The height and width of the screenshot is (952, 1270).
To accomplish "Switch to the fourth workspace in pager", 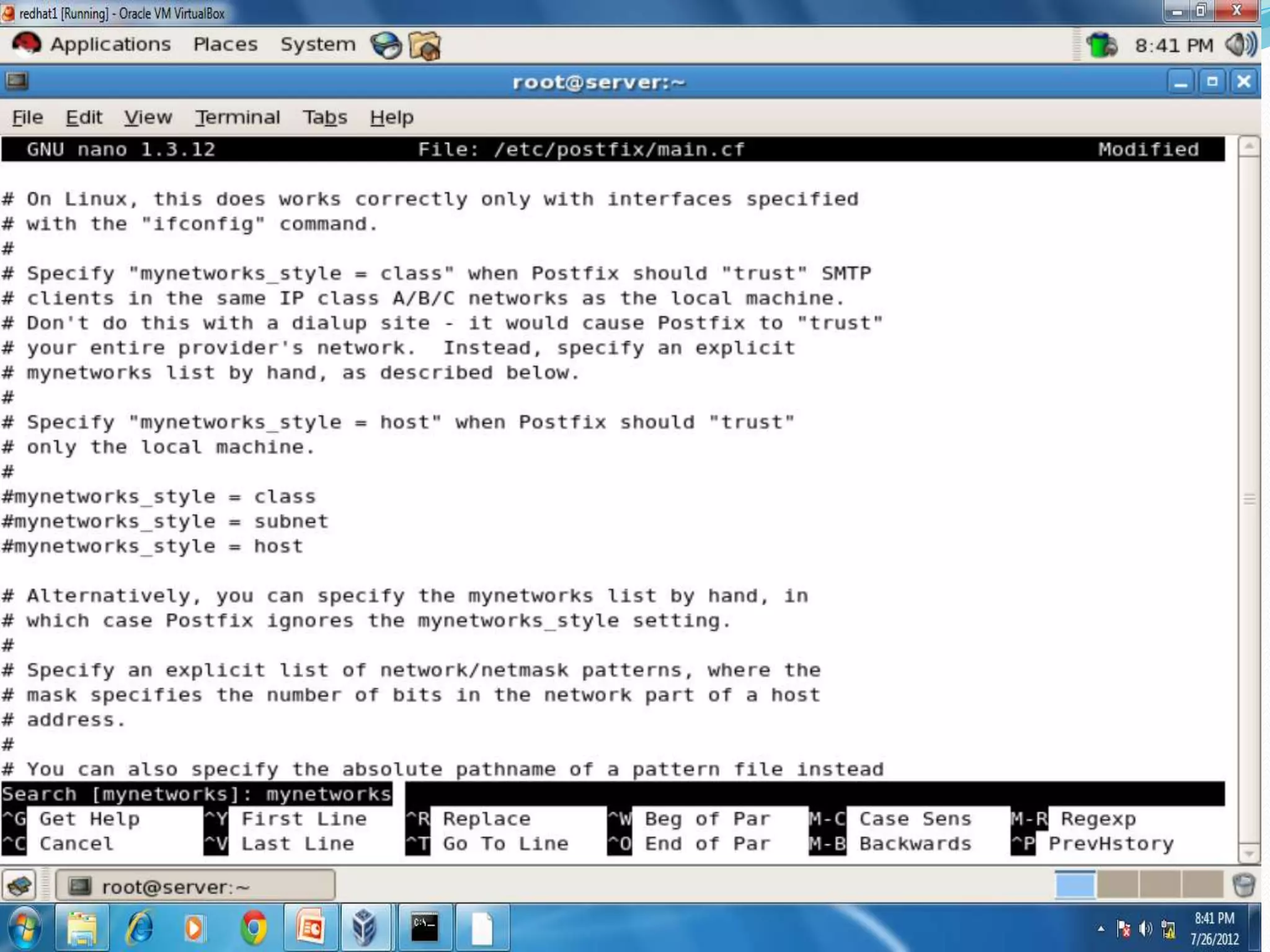I will coord(1202,884).
